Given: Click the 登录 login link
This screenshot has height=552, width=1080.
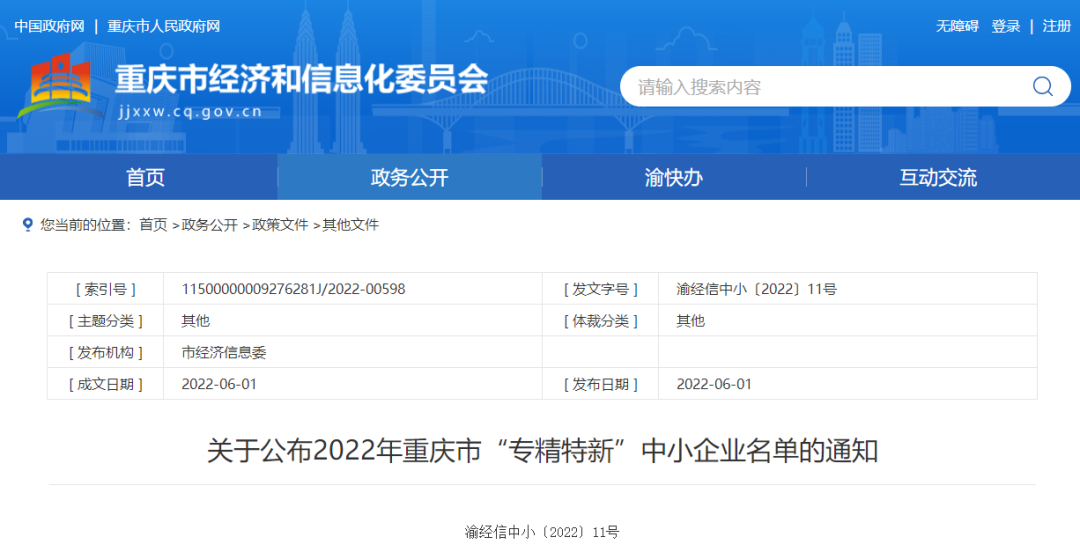Looking at the screenshot, I should (1005, 26).
